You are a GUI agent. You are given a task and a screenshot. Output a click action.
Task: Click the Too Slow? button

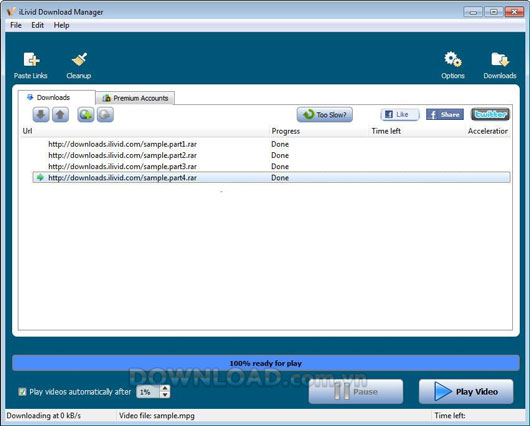coord(325,115)
